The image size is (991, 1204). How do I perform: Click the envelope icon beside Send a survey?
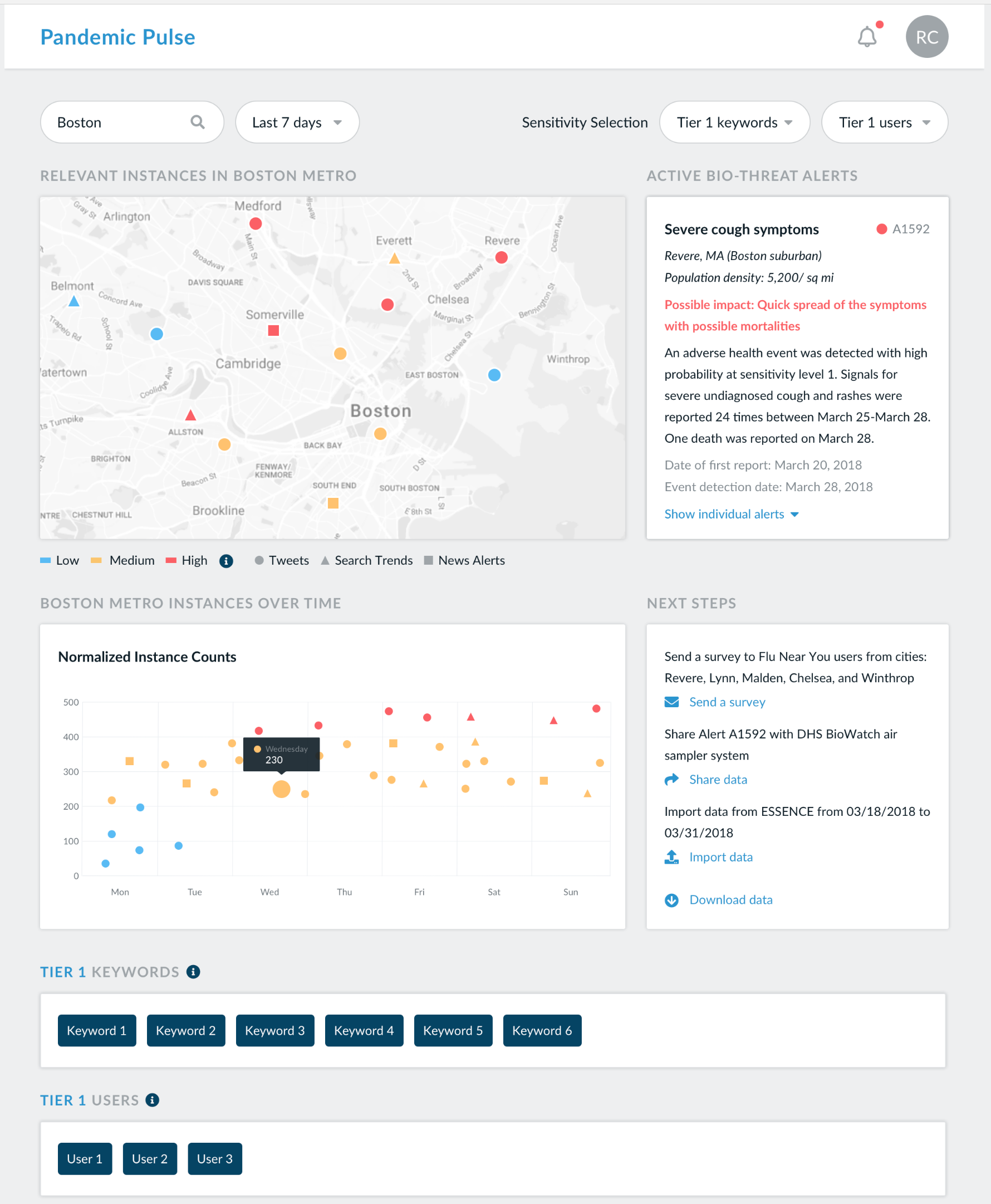(x=672, y=702)
